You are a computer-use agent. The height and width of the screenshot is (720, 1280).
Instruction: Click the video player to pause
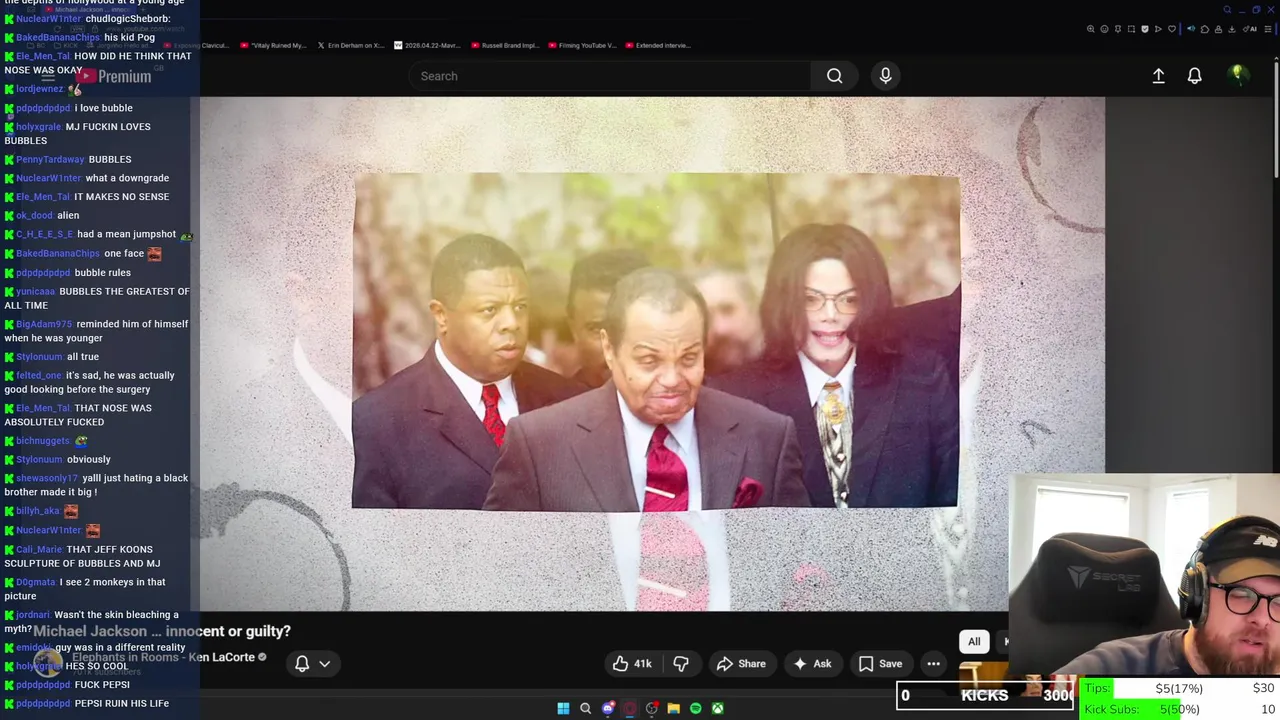(652, 353)
